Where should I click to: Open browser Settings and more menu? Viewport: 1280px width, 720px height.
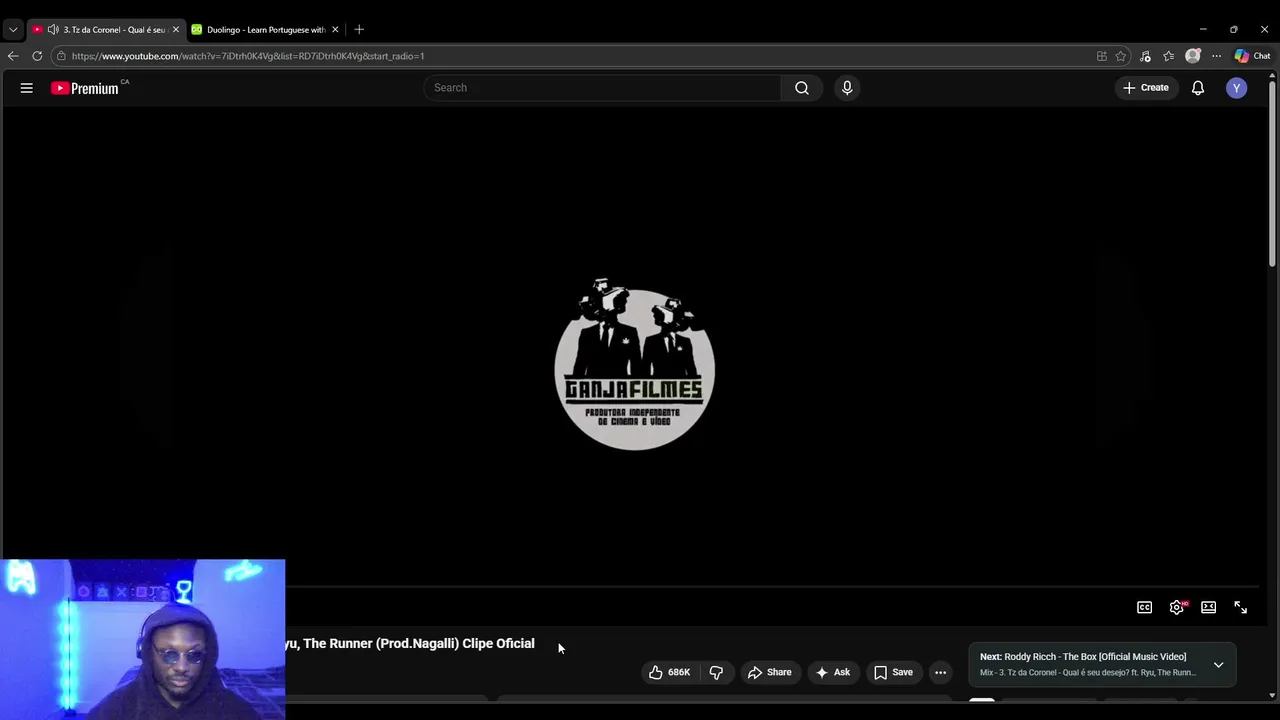tap(1216, 56)
